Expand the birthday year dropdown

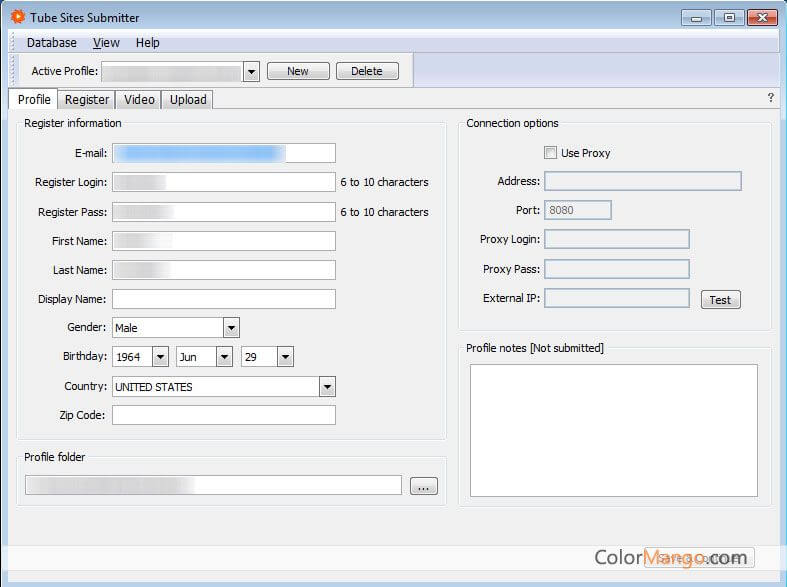tap(160, 357)
